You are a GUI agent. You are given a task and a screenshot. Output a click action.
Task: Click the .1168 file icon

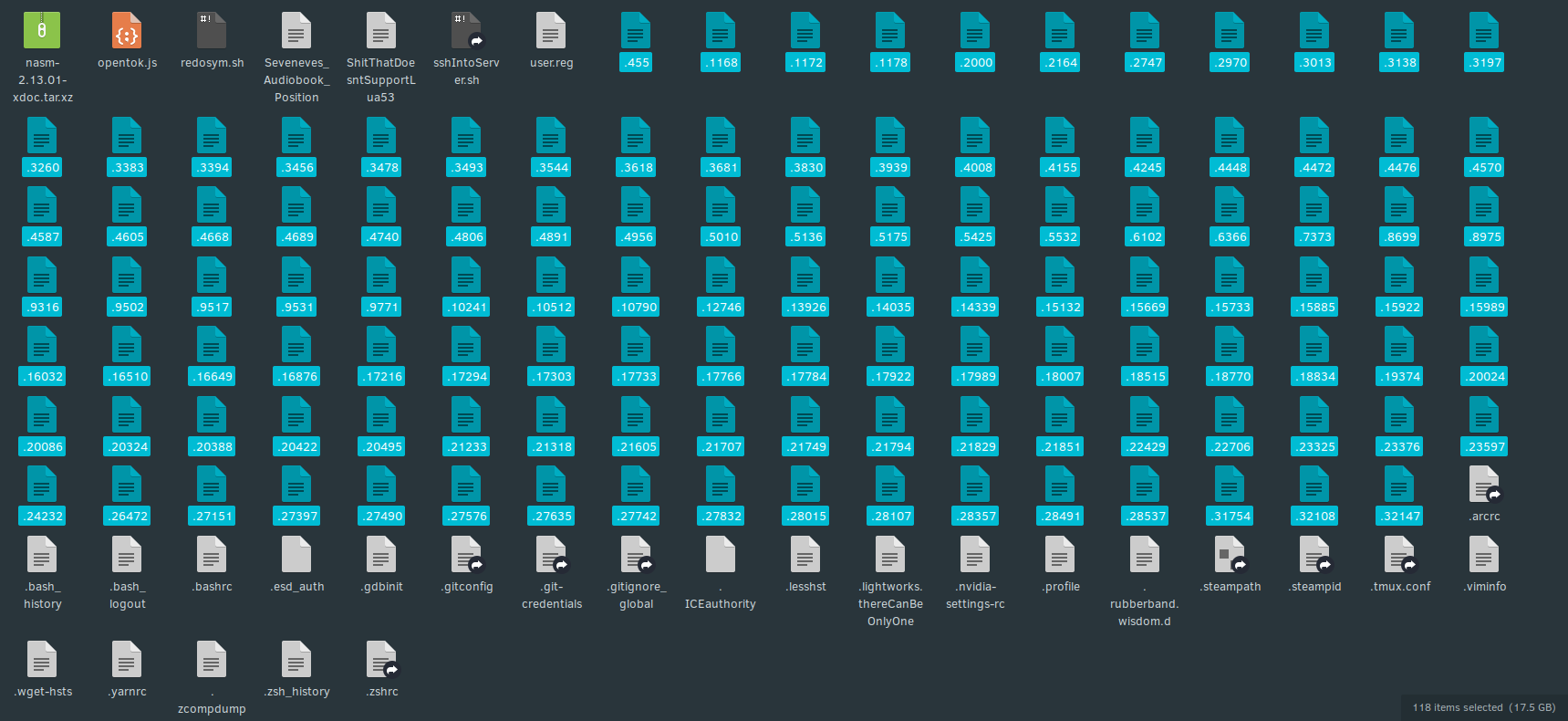[721, 30]
